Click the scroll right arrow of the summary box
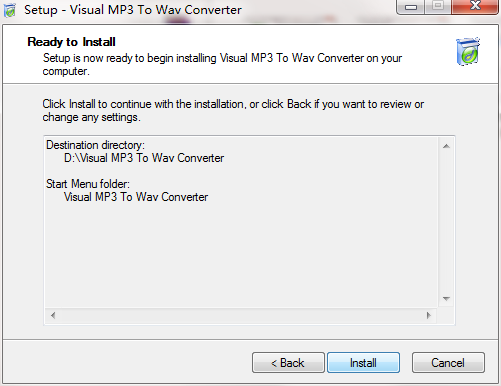The height and width of the screenshot is (386, 501). pyautogui.click(x=429, y=315)
